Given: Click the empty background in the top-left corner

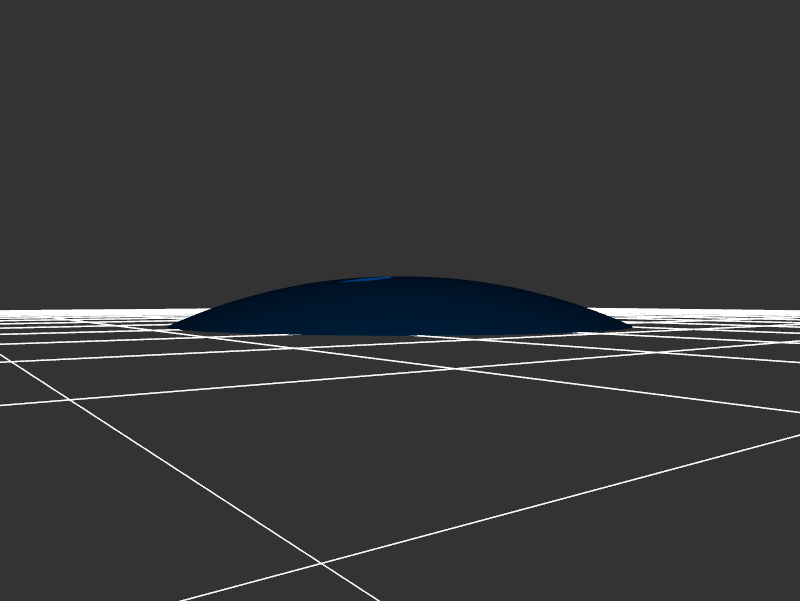Looking at the screenshot, I should click(40, 40).
